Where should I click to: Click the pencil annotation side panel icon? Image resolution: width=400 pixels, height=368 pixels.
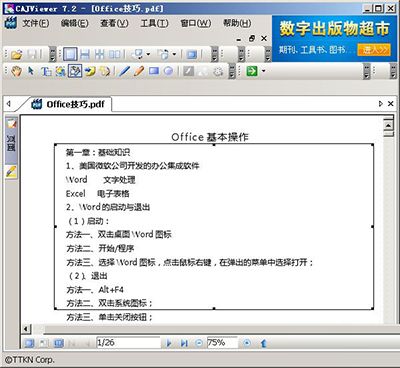point(11,172)
